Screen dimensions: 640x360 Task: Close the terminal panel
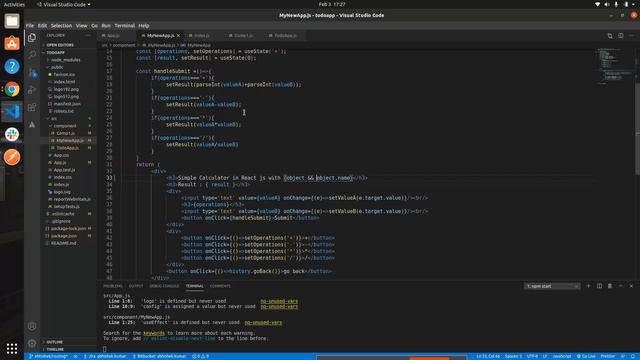[631, 286]
